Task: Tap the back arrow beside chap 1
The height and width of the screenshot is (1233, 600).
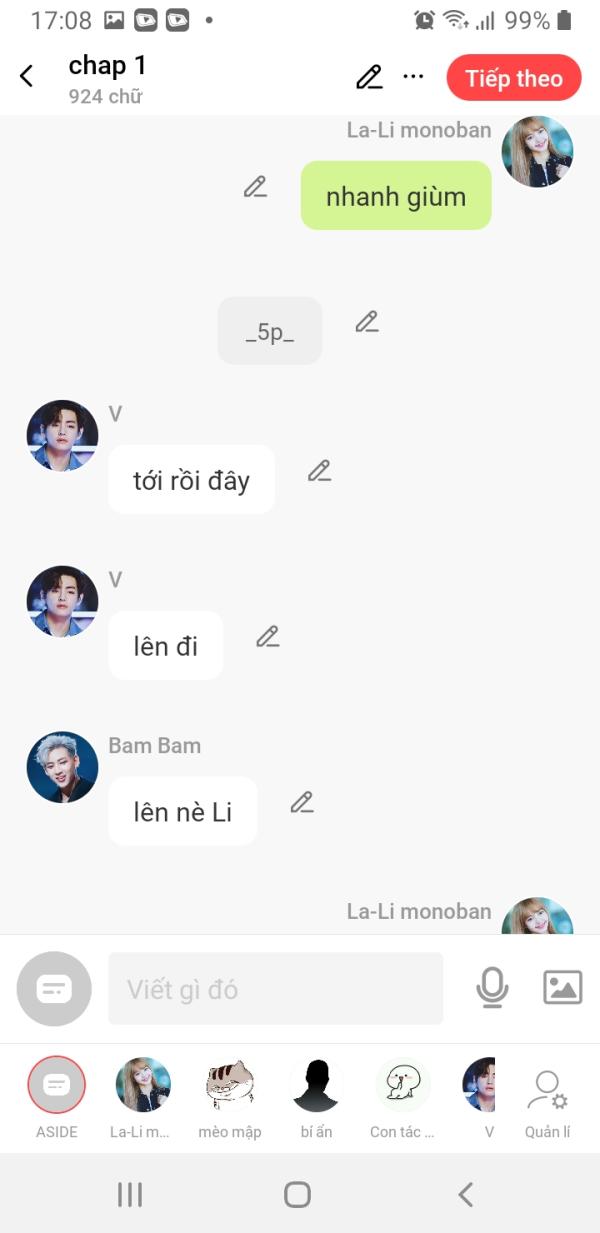Action: click(x=26, y=76)
